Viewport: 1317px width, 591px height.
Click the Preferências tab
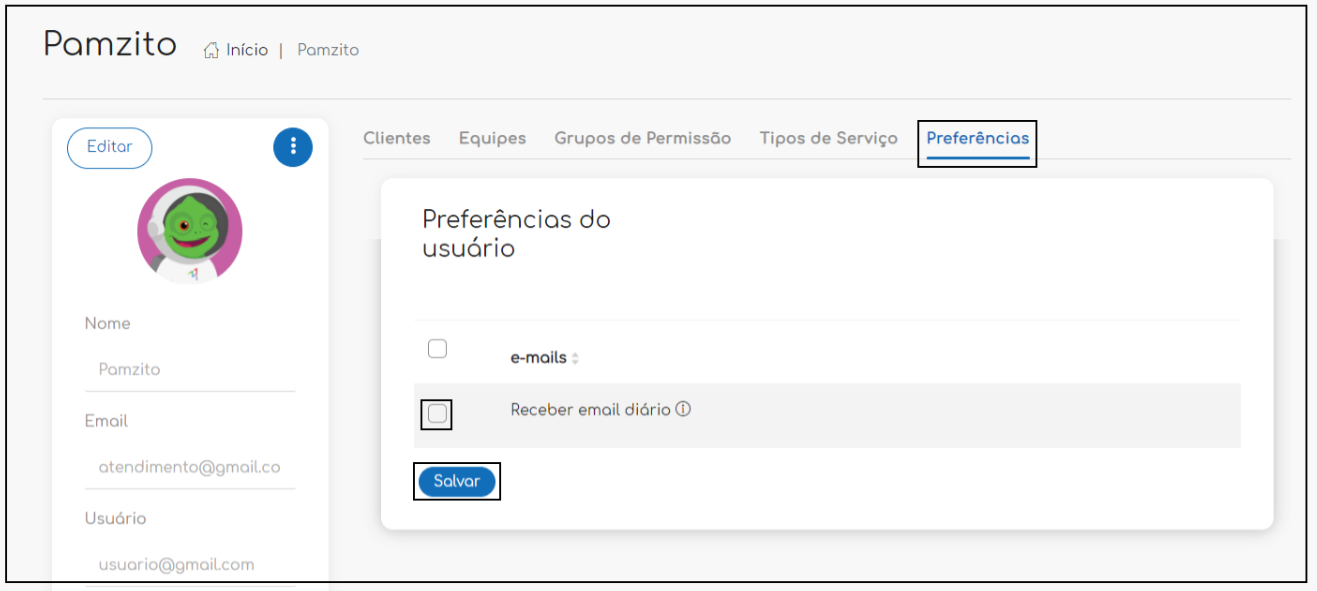(977, 138)
